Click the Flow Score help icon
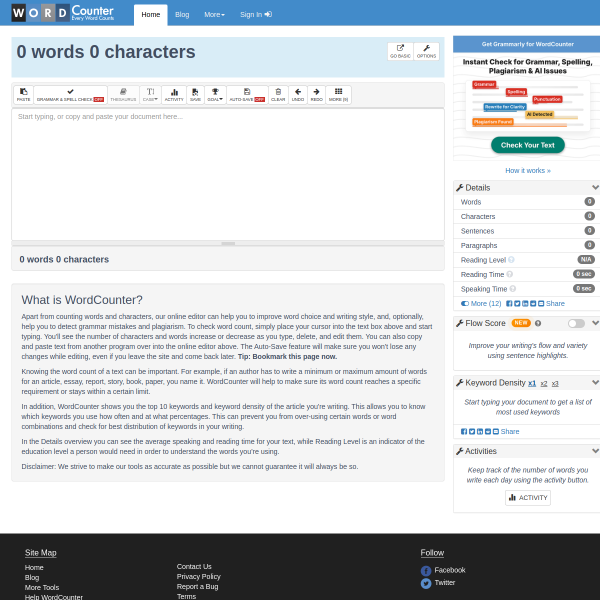Image resolution: width=600 pixels, height=600 pixels. point(538,323)
